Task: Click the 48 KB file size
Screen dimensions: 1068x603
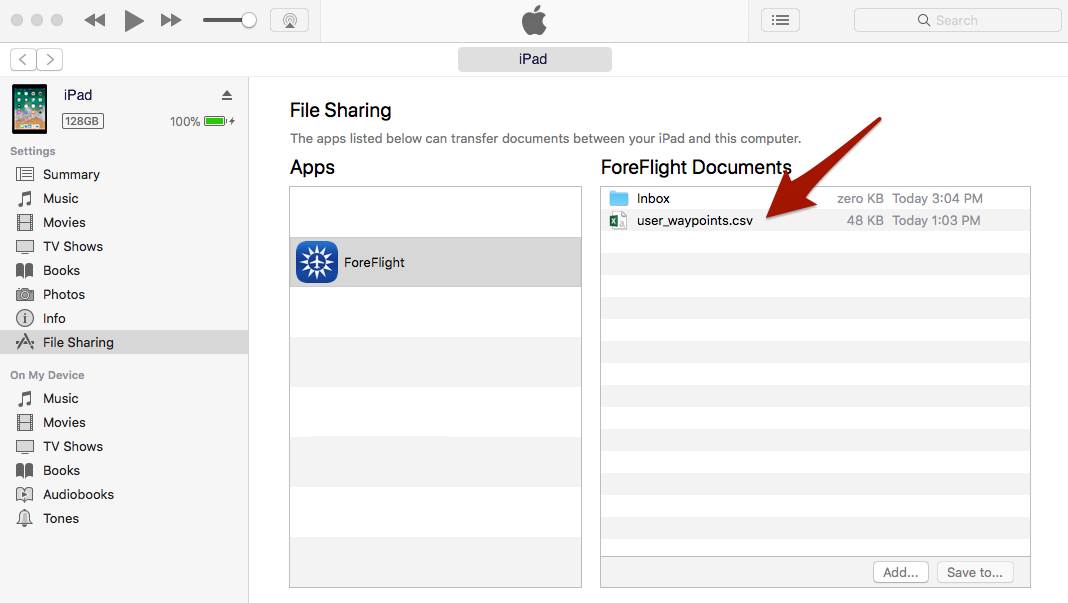Action: click(865, 220)
